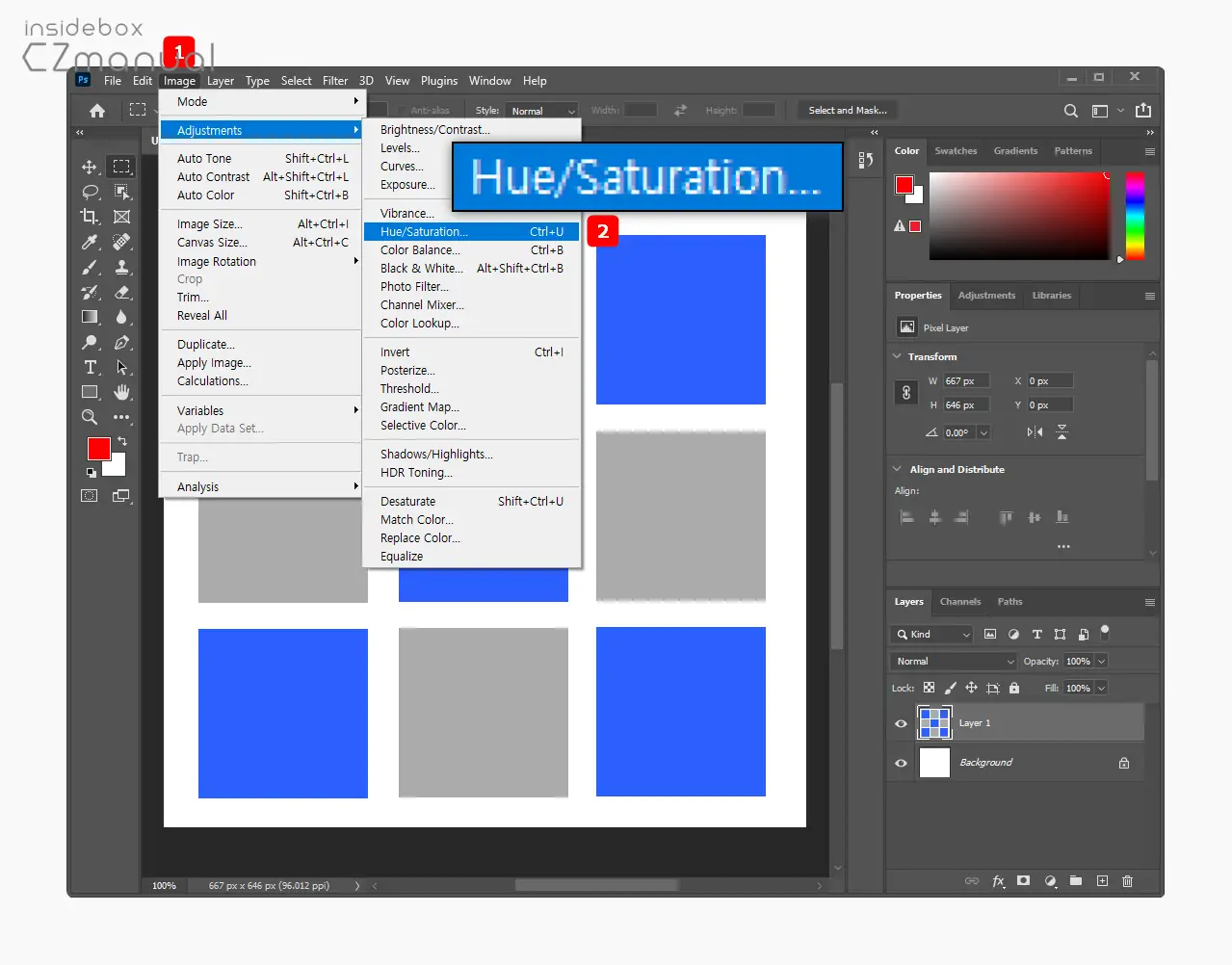The width and height of the screenshot is (1232, 965).
Task: Flip horizontal icon in Transform
Action: (1035, 432)
